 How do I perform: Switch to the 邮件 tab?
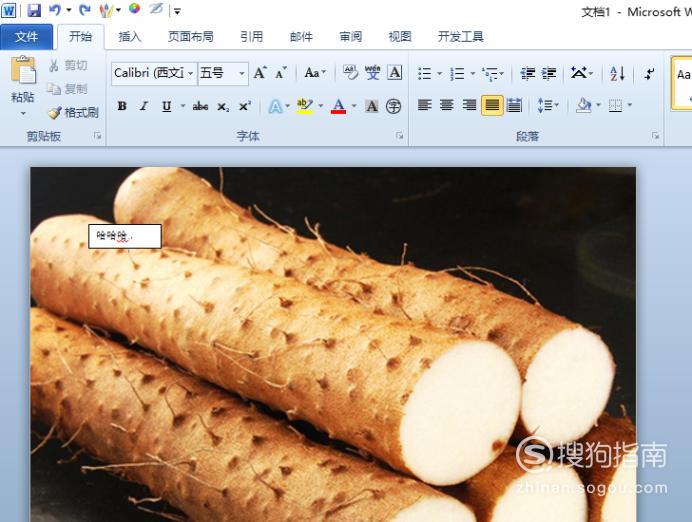coord(301,36)
